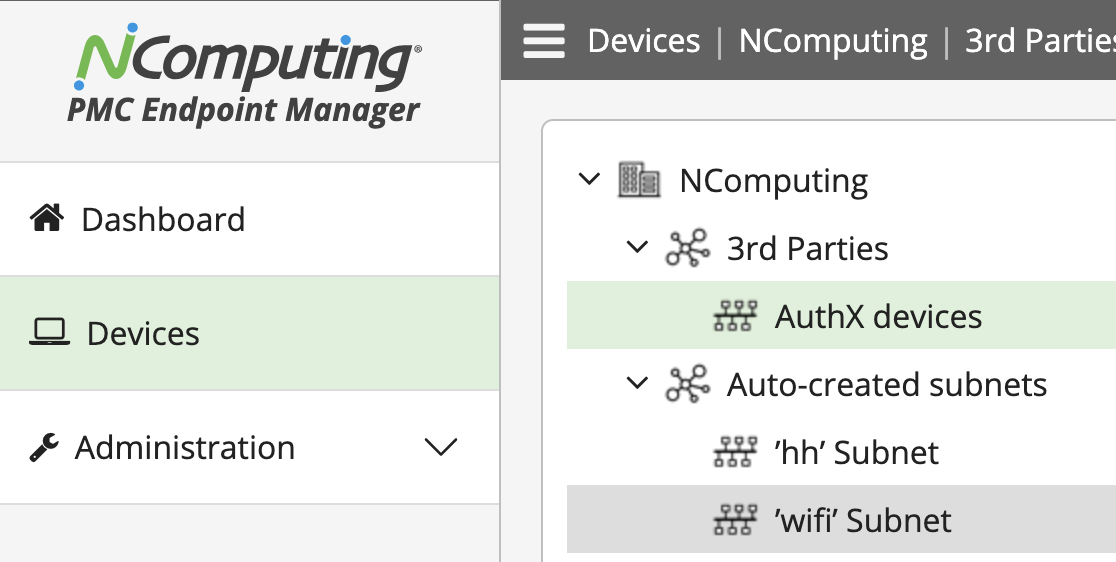Click the 3rd Parties network group icon

tap(687, 248)
